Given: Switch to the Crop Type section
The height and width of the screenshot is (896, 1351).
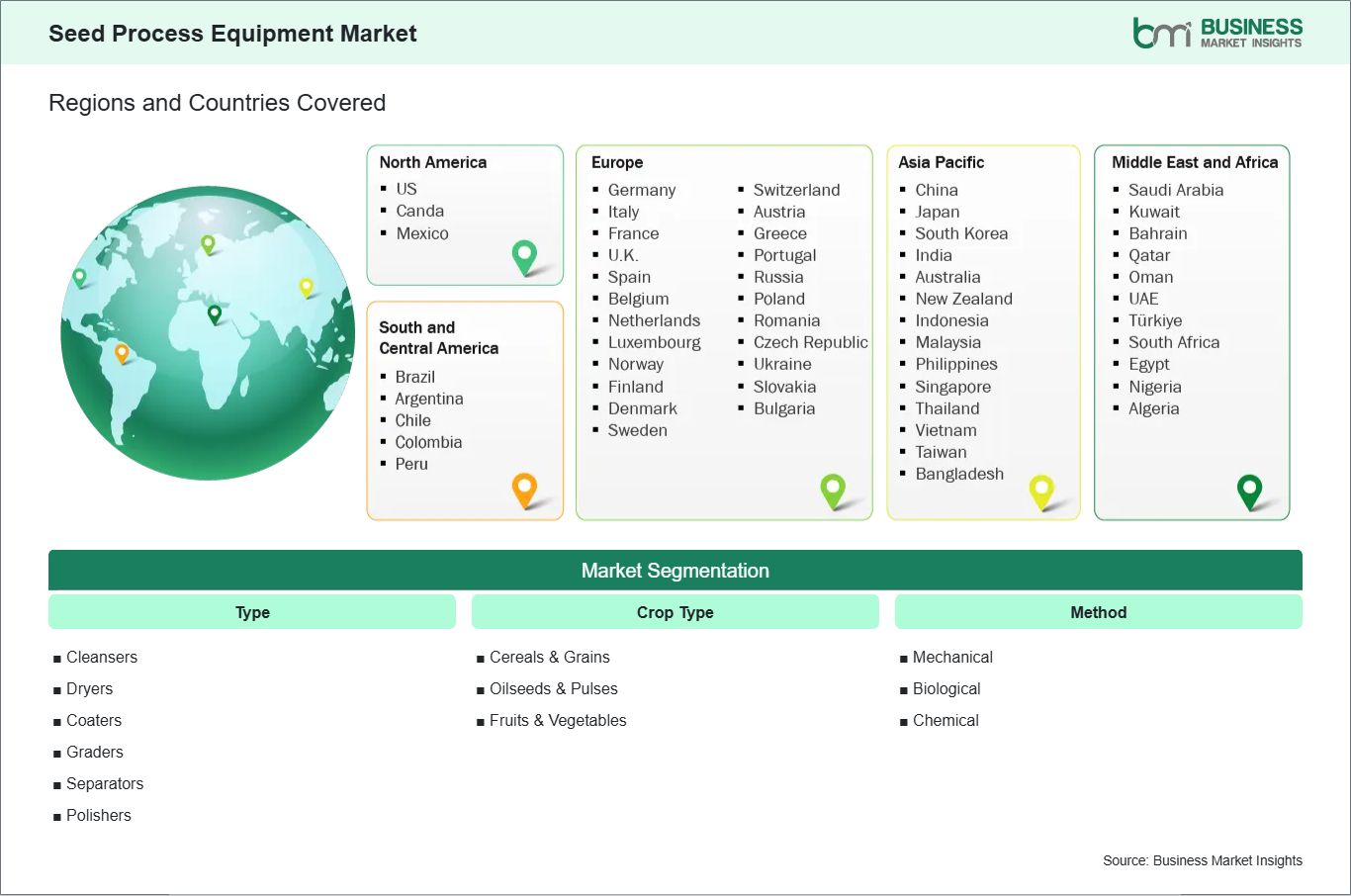Looking at the screenshot, I should pyautogui.click(x=675, y=611).
